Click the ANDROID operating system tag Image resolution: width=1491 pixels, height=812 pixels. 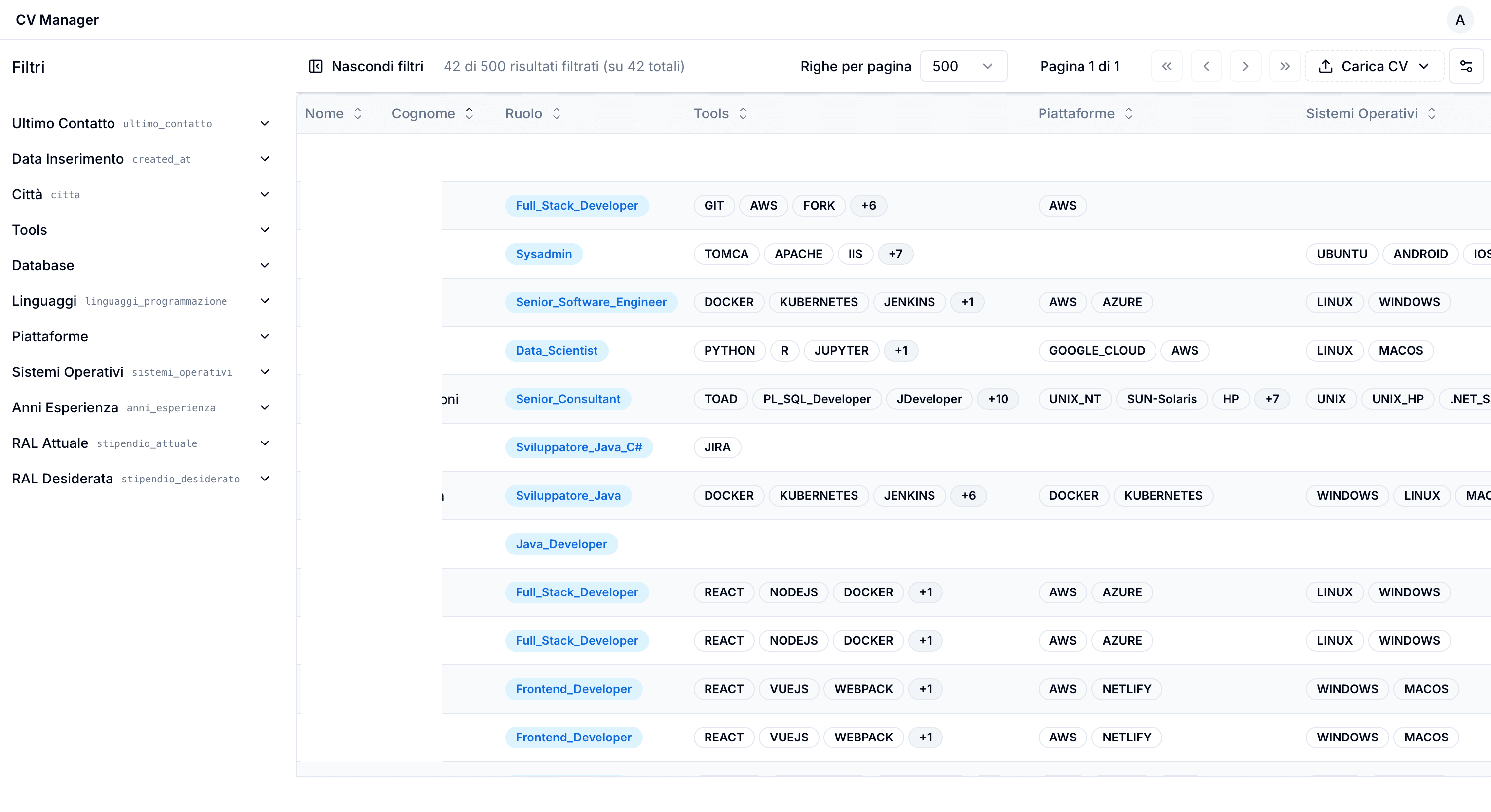point(1420,254)
